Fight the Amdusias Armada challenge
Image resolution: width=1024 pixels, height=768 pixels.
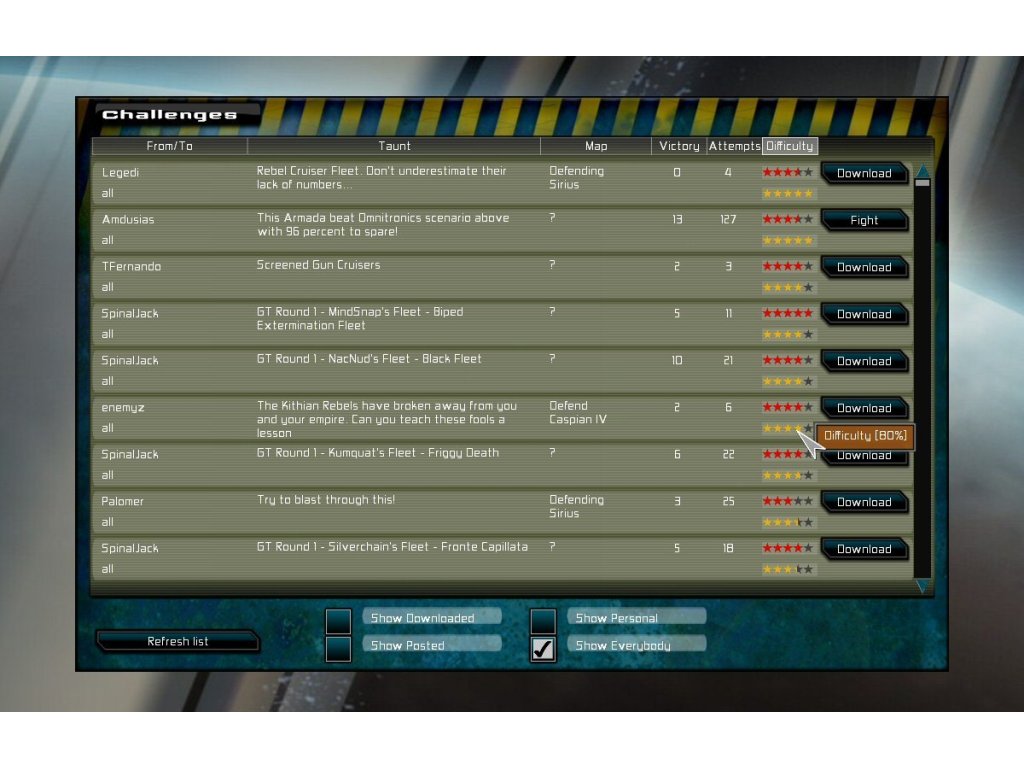864,221
